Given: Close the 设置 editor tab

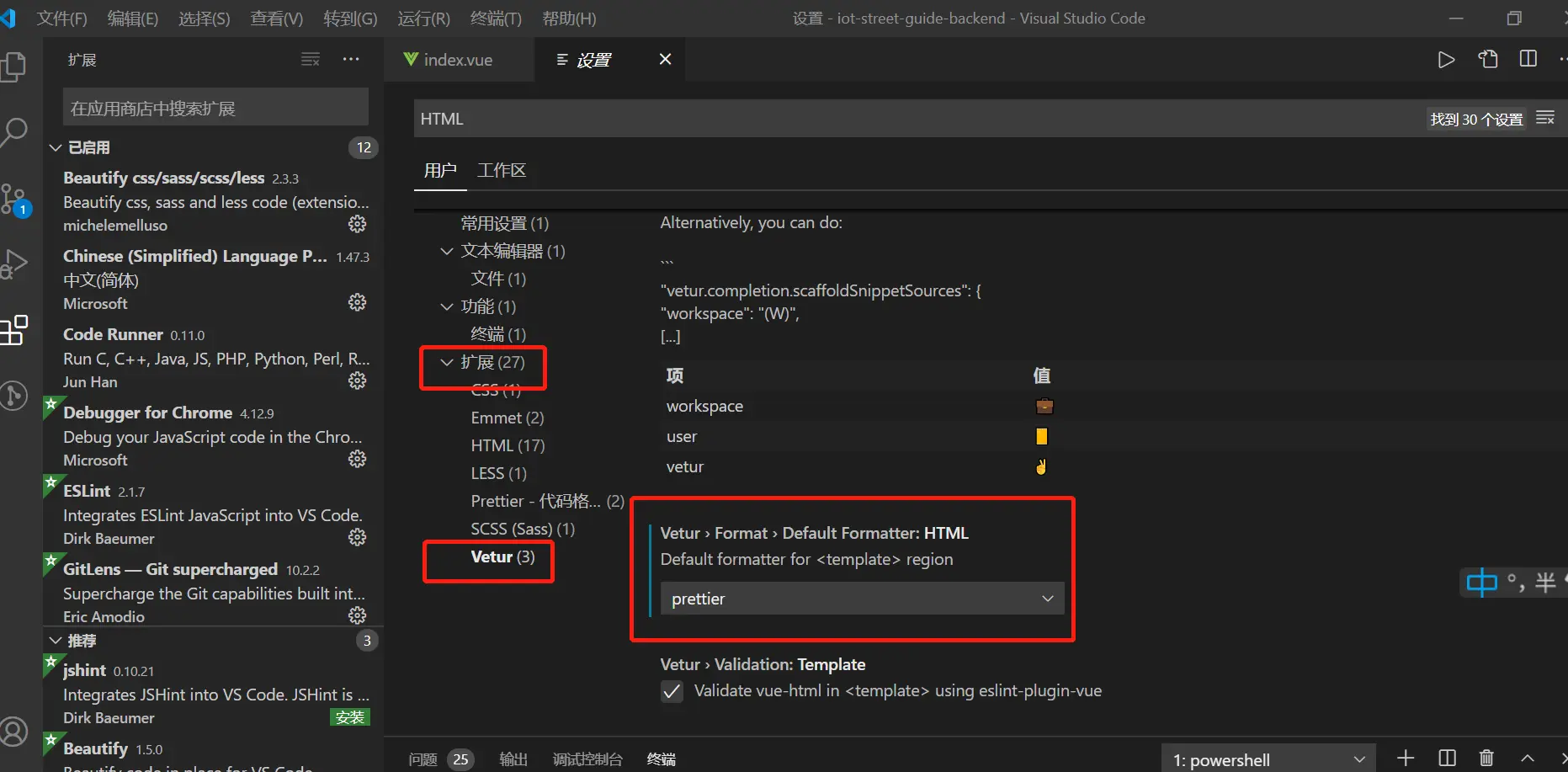Looking at the screenshot, I should 665,59.
